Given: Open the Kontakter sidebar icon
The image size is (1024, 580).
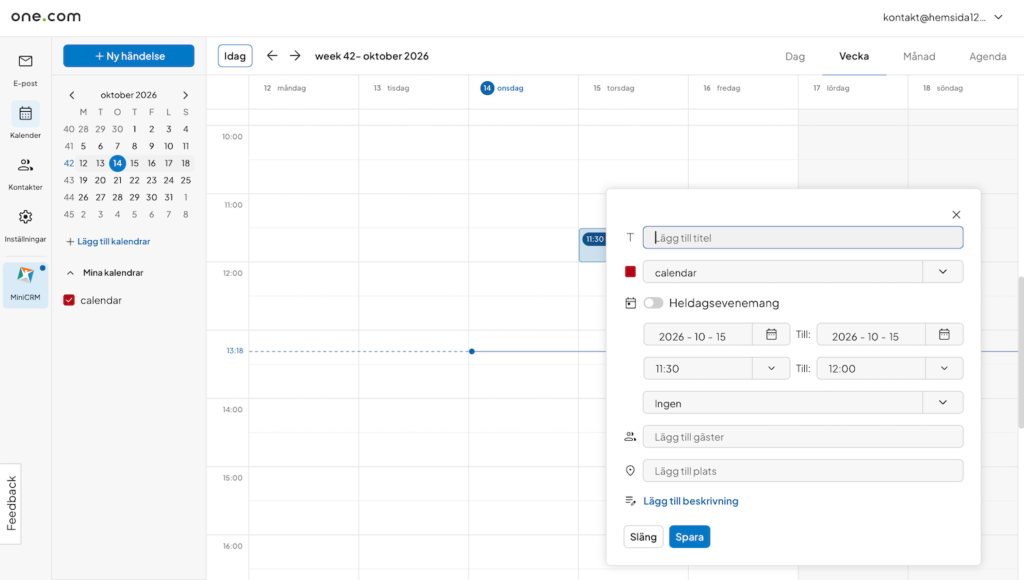Looking at the screenshot, I should click(25, 165).
